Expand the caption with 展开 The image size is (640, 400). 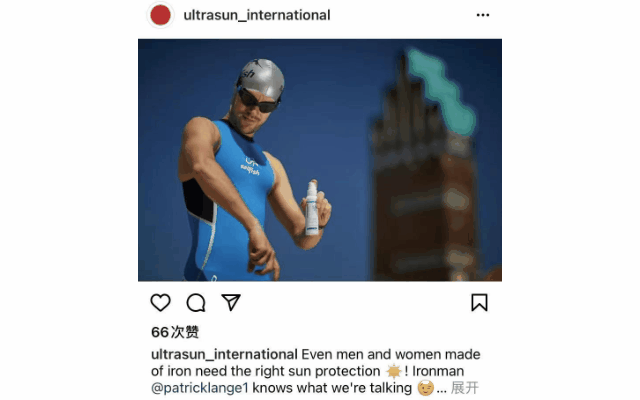coord(465,388)
